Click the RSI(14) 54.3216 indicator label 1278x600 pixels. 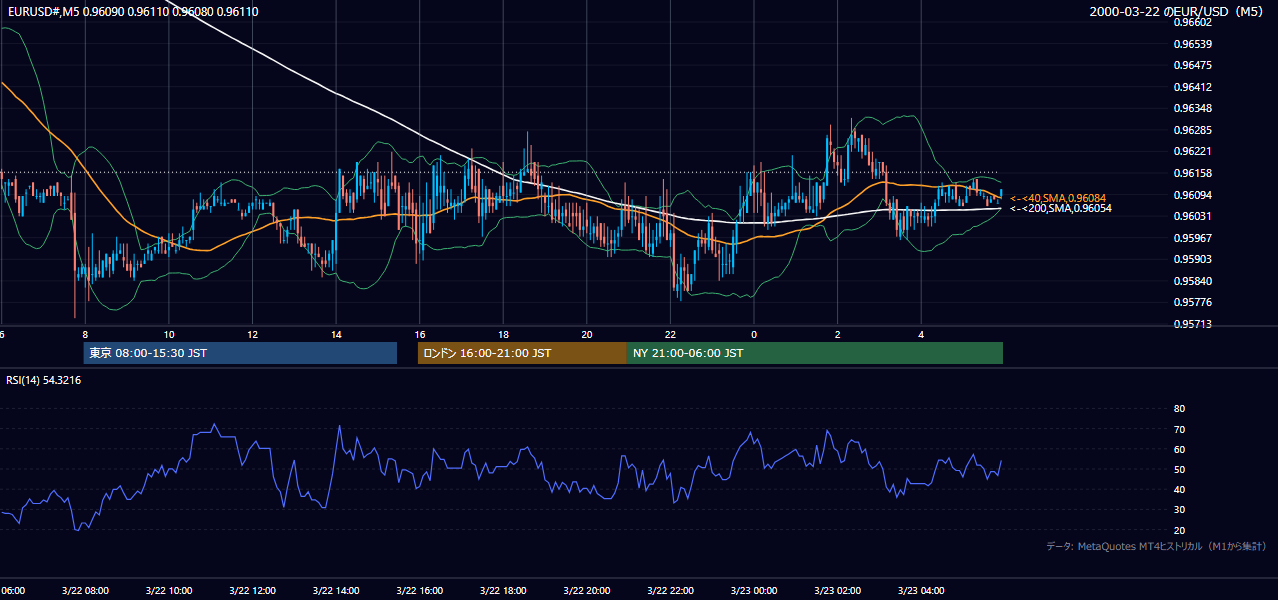(x=44, y=380)
